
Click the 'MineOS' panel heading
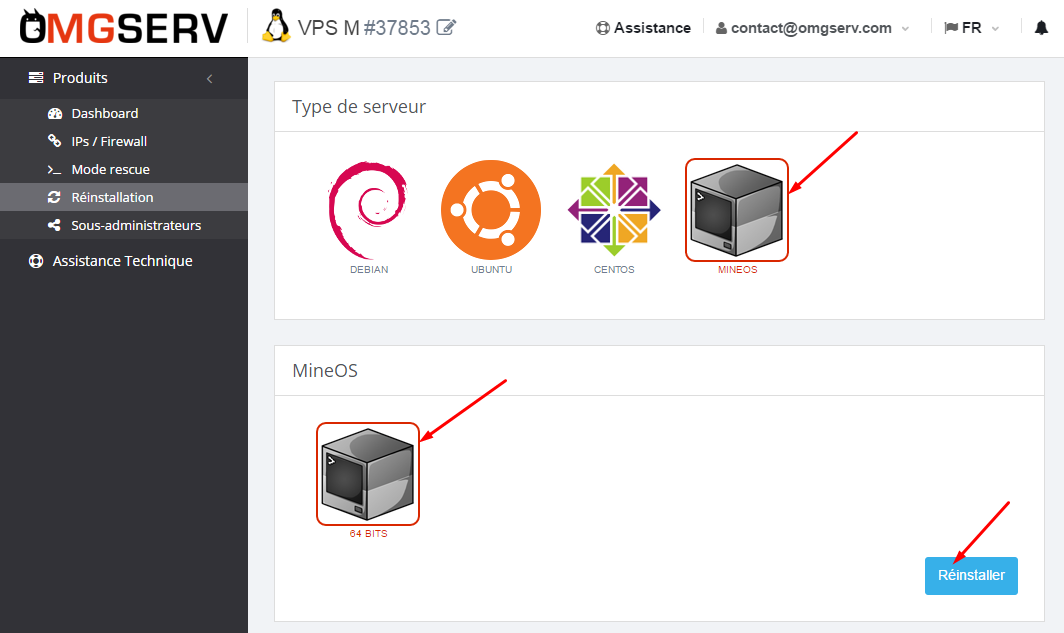tap(325, 370)
